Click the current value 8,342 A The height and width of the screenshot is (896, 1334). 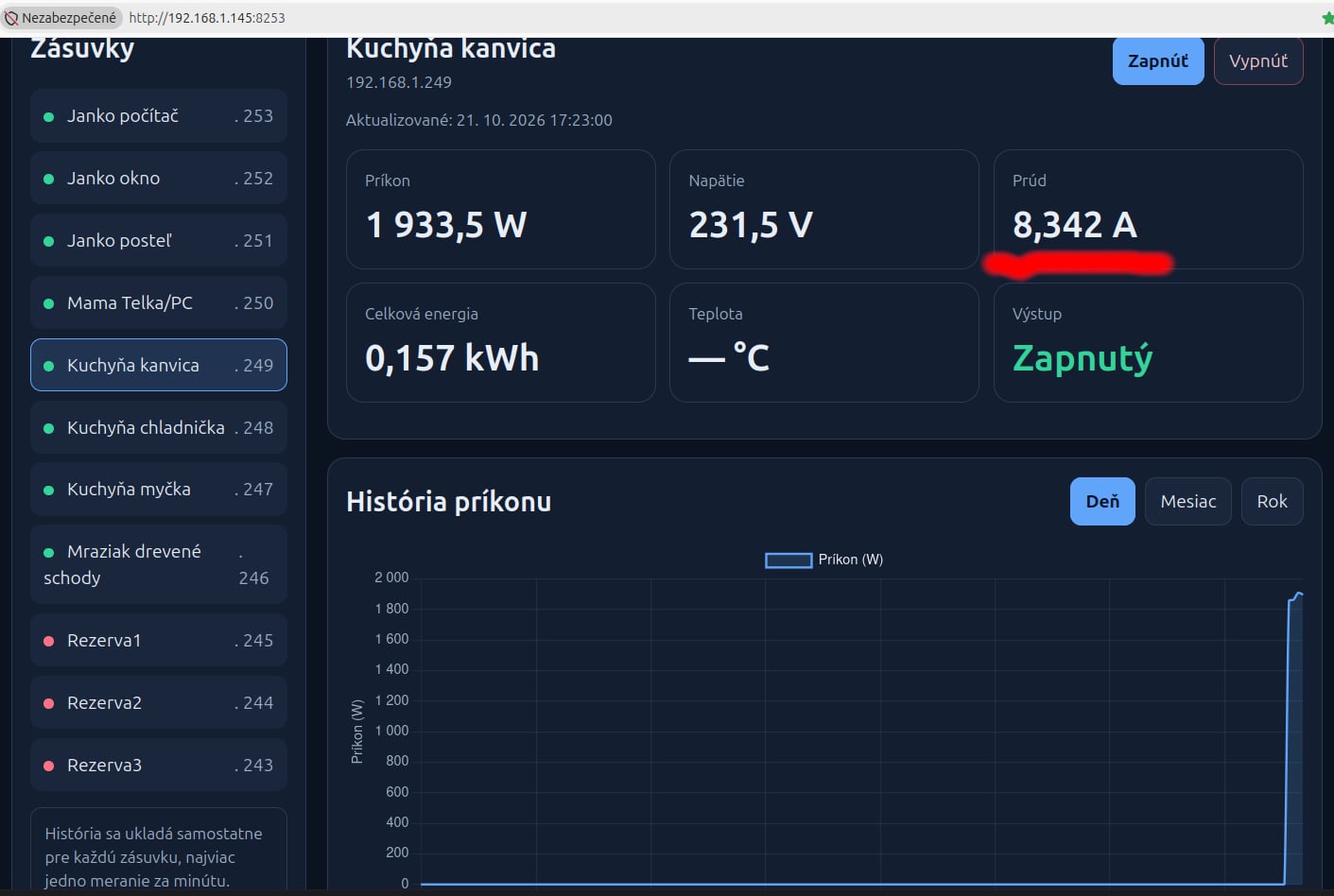click(1075, 225)
